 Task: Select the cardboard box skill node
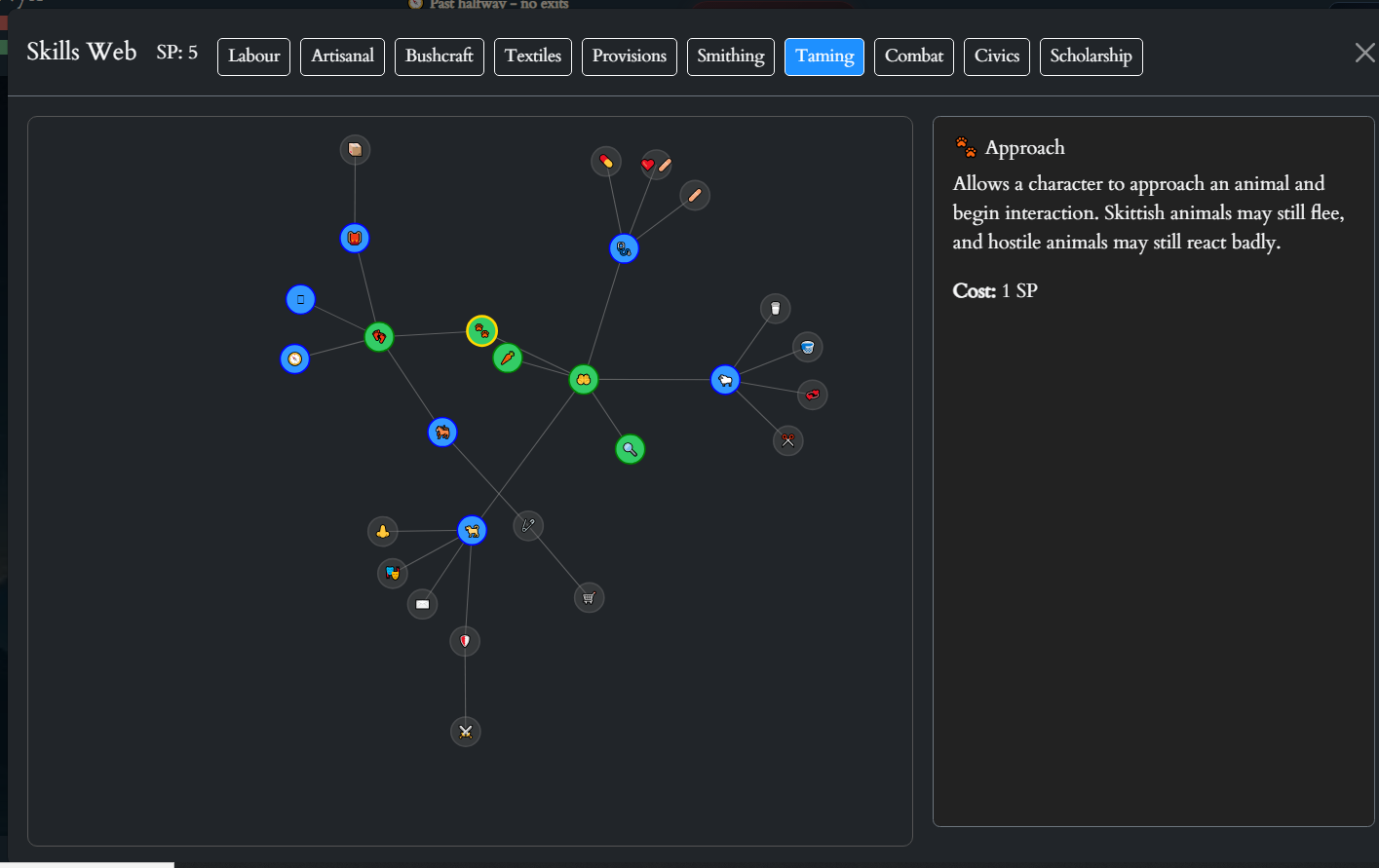coord(355,150)
